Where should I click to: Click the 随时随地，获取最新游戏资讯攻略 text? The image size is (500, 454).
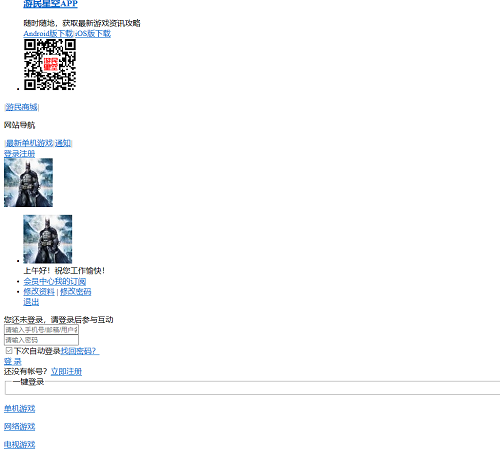[82, 23]
